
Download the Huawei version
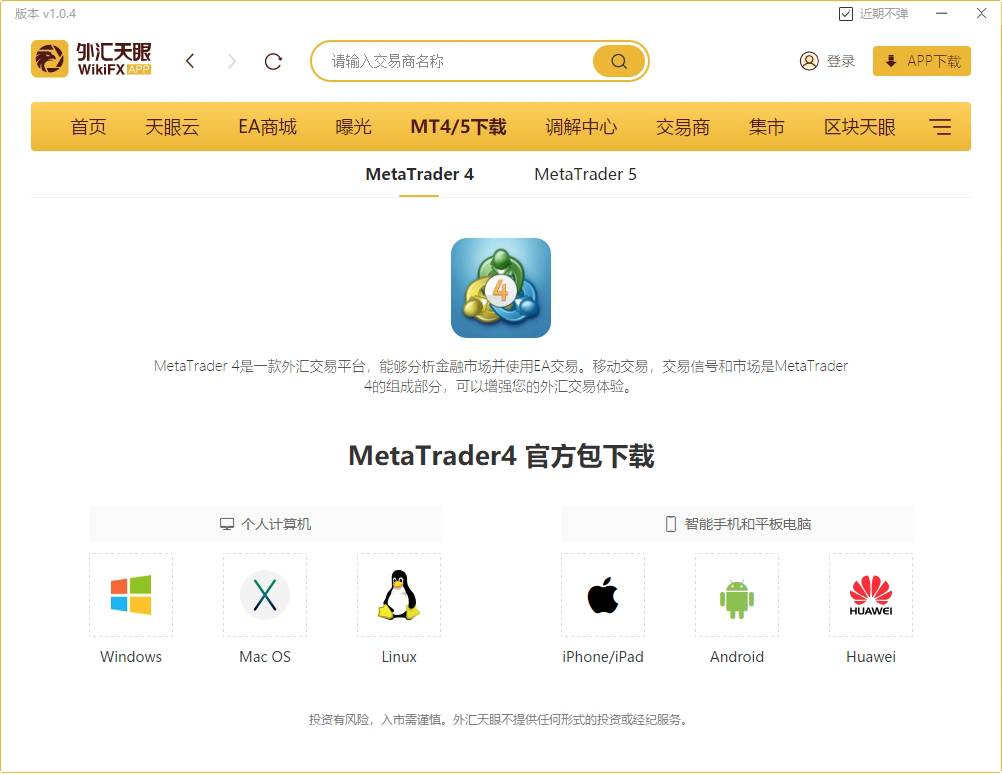click(x=871, y=595)
